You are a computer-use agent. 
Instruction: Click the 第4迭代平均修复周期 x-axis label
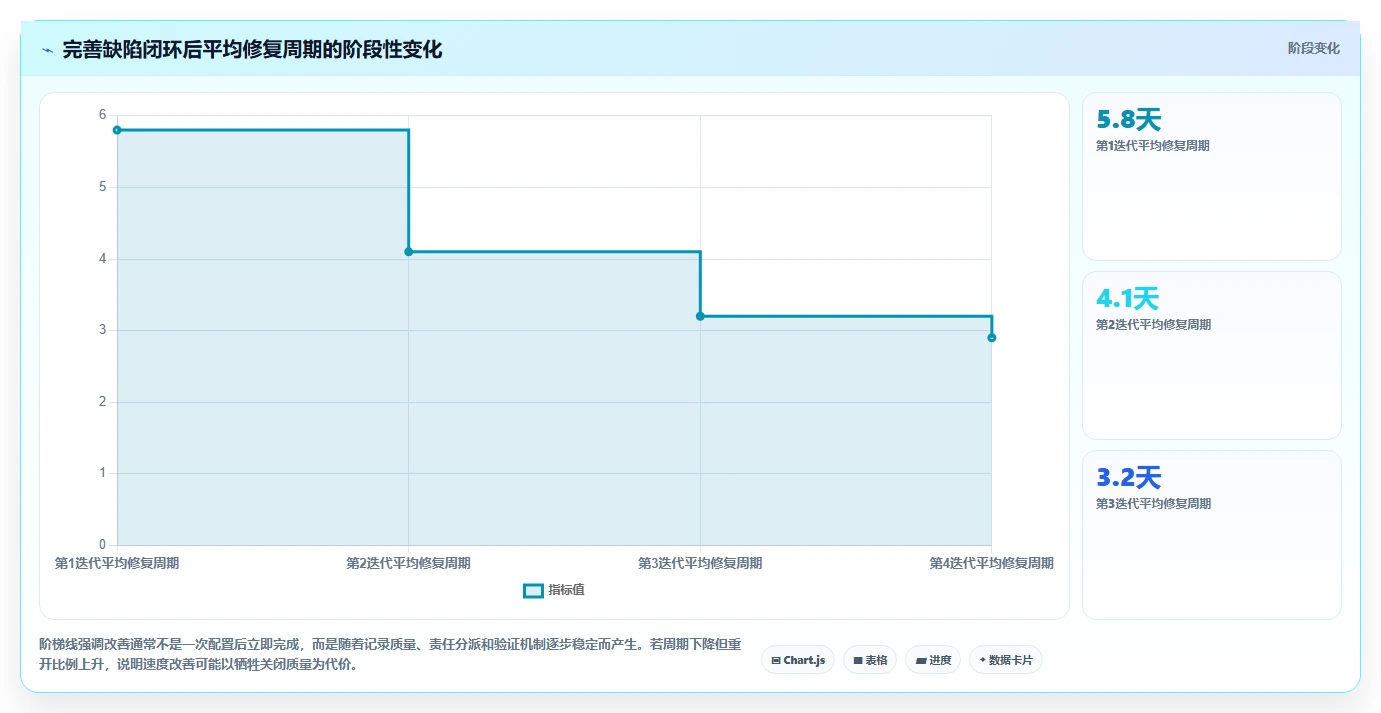point(992,563)
